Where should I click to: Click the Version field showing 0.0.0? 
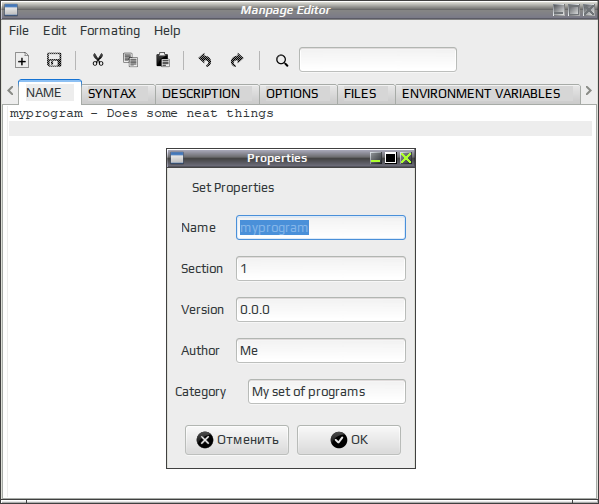point(321,310)
